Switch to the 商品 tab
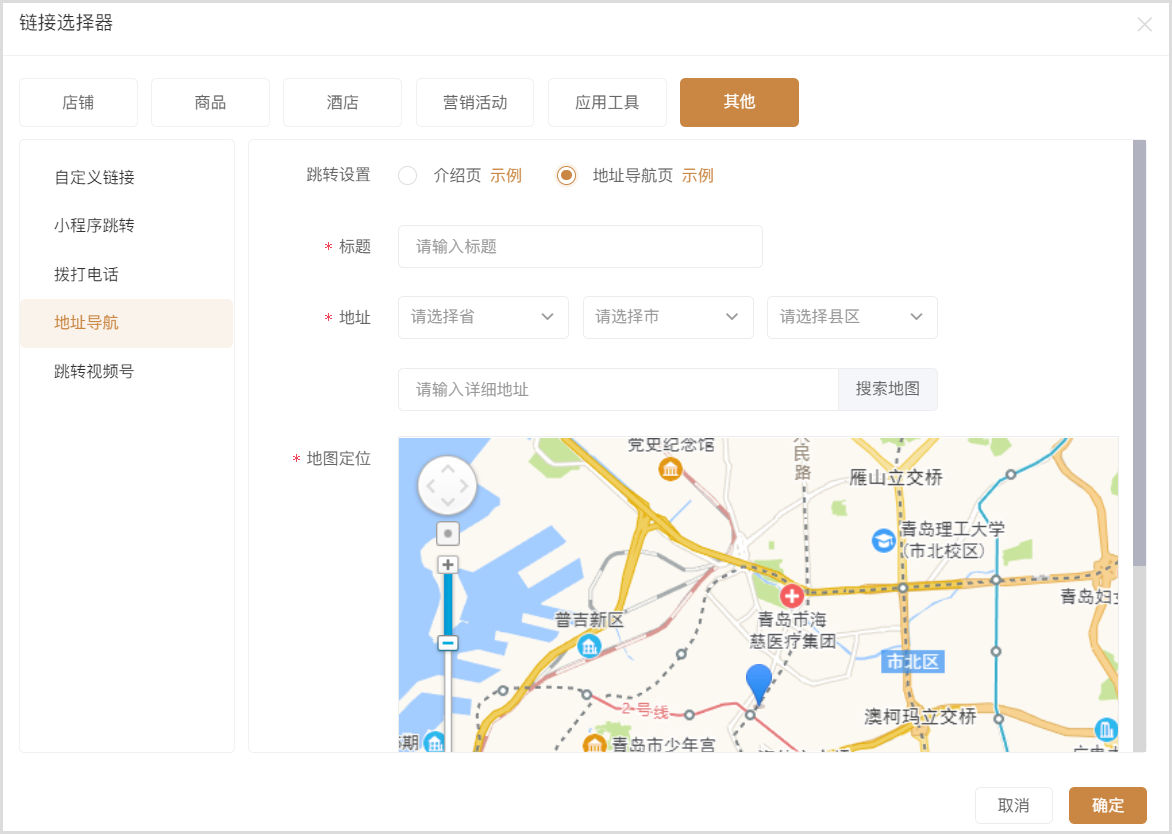 210,103
